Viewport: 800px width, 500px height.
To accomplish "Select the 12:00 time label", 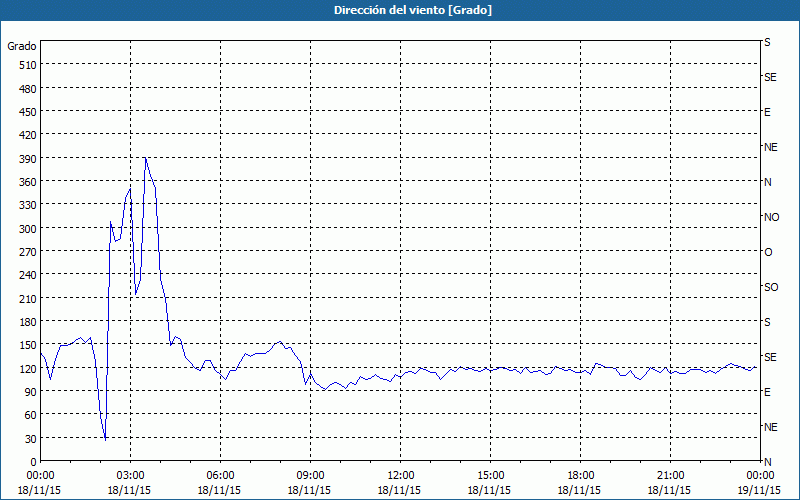I will pos(401,476).
